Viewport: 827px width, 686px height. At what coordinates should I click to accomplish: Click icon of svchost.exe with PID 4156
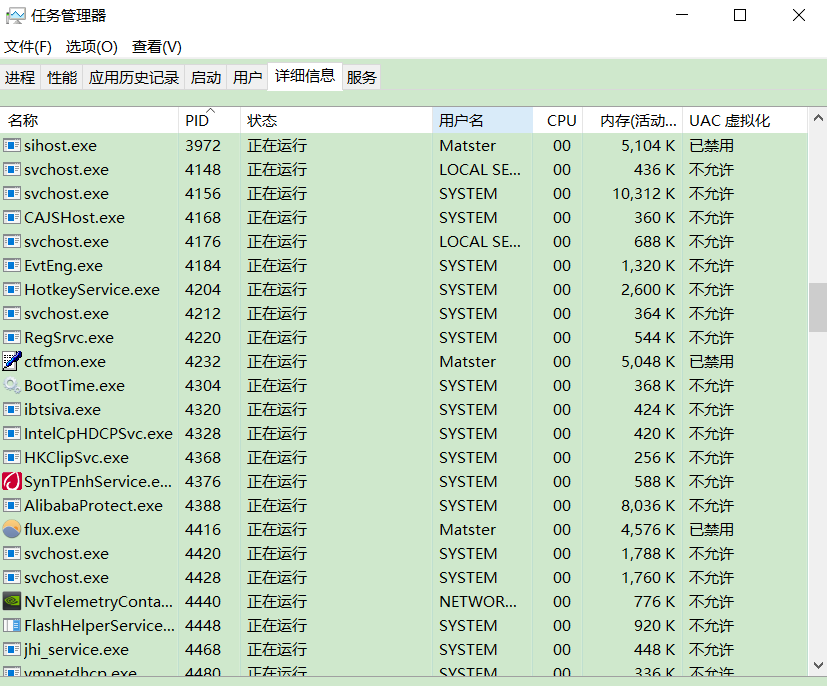(12, 194)
